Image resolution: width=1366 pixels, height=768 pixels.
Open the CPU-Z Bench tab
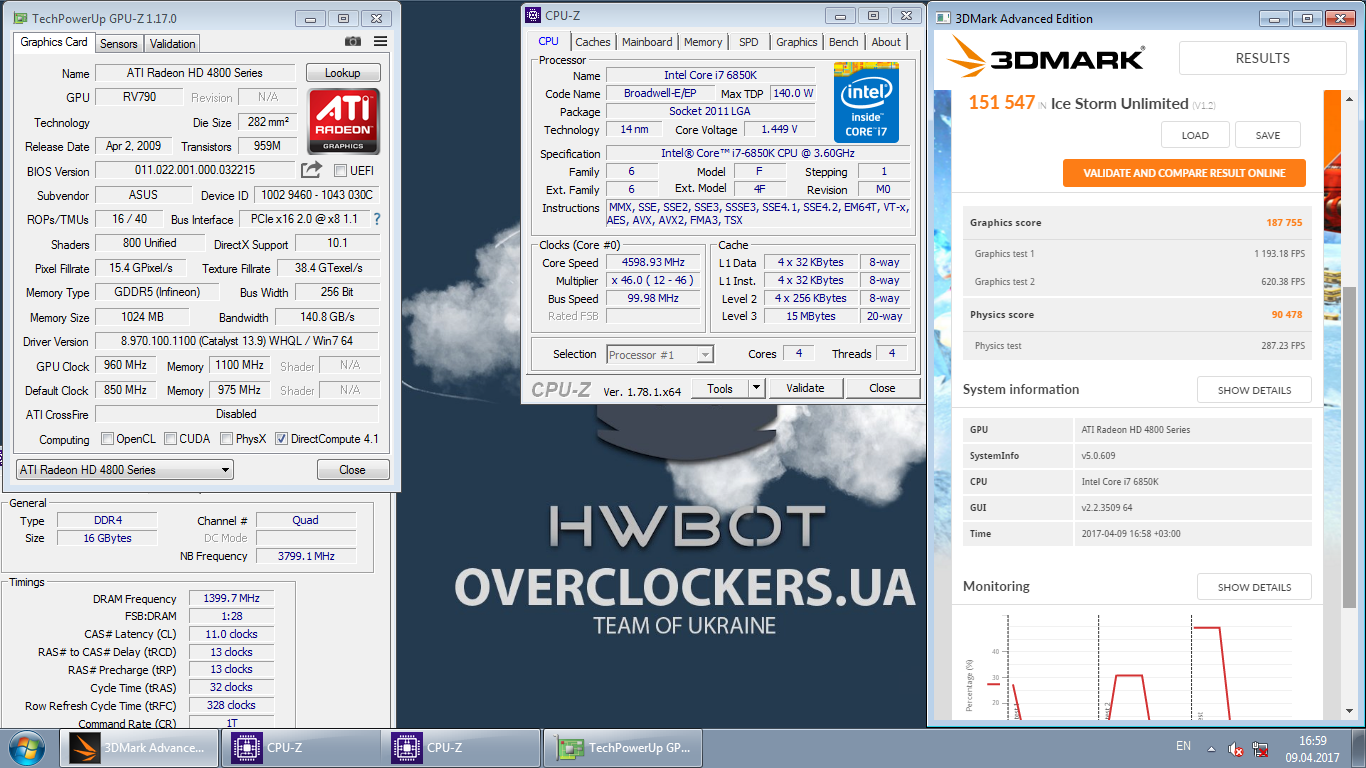click(x=844, y=42)
